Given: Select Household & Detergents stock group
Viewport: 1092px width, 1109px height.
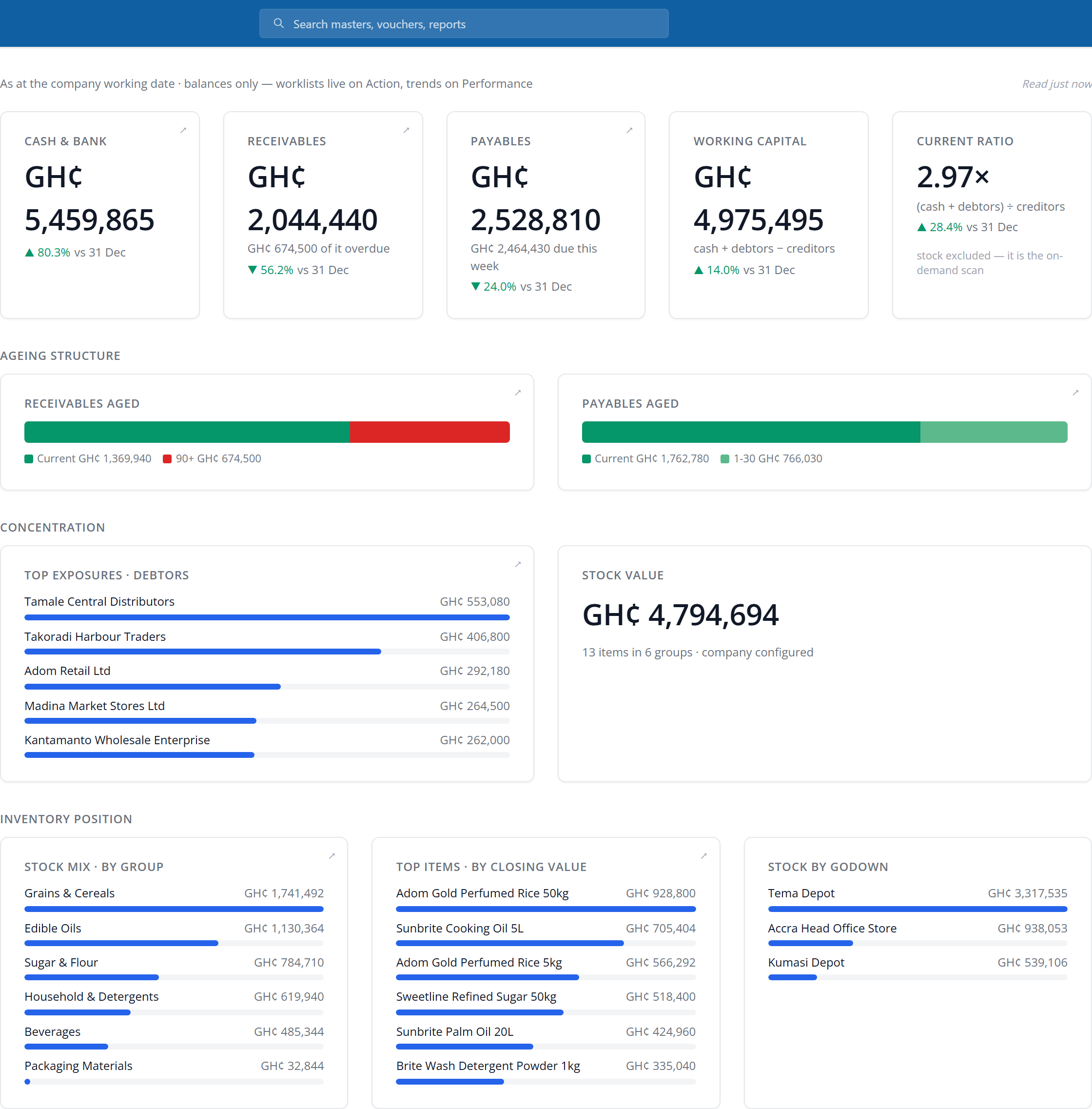Looking at the screenshot, I should (x=174, y=1003).
